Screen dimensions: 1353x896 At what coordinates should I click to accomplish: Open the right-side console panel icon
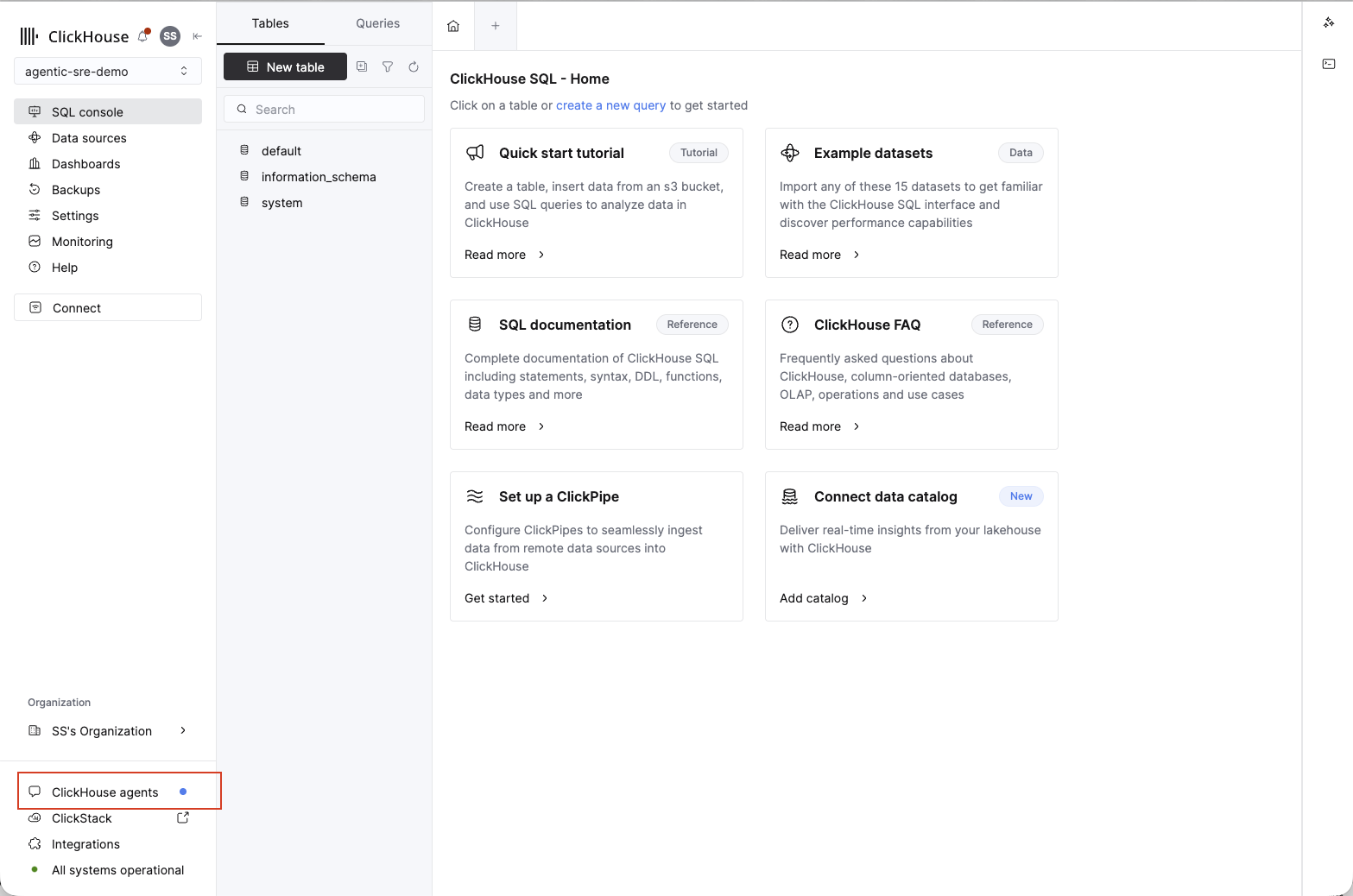1329,64
